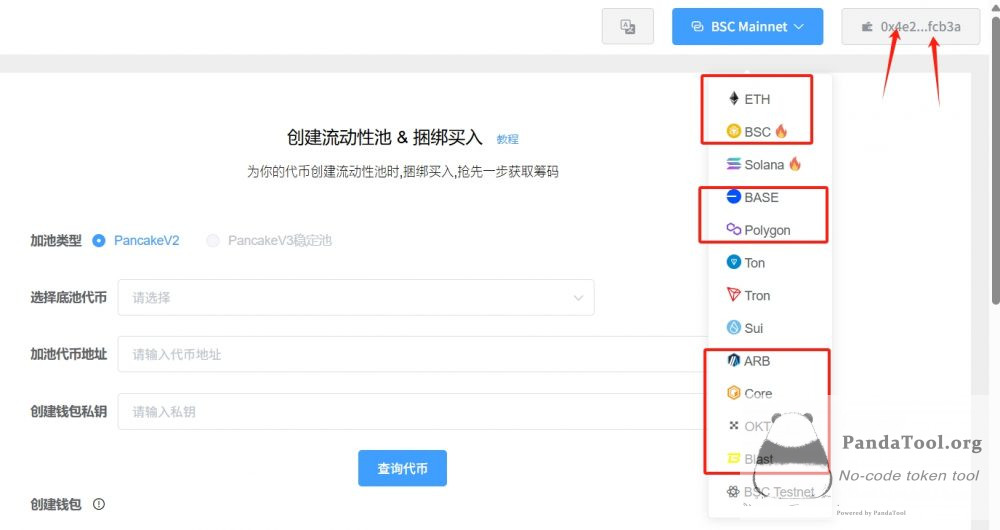
Task: Click the red Tron triangle icon
Action: [x=734, y=295]
